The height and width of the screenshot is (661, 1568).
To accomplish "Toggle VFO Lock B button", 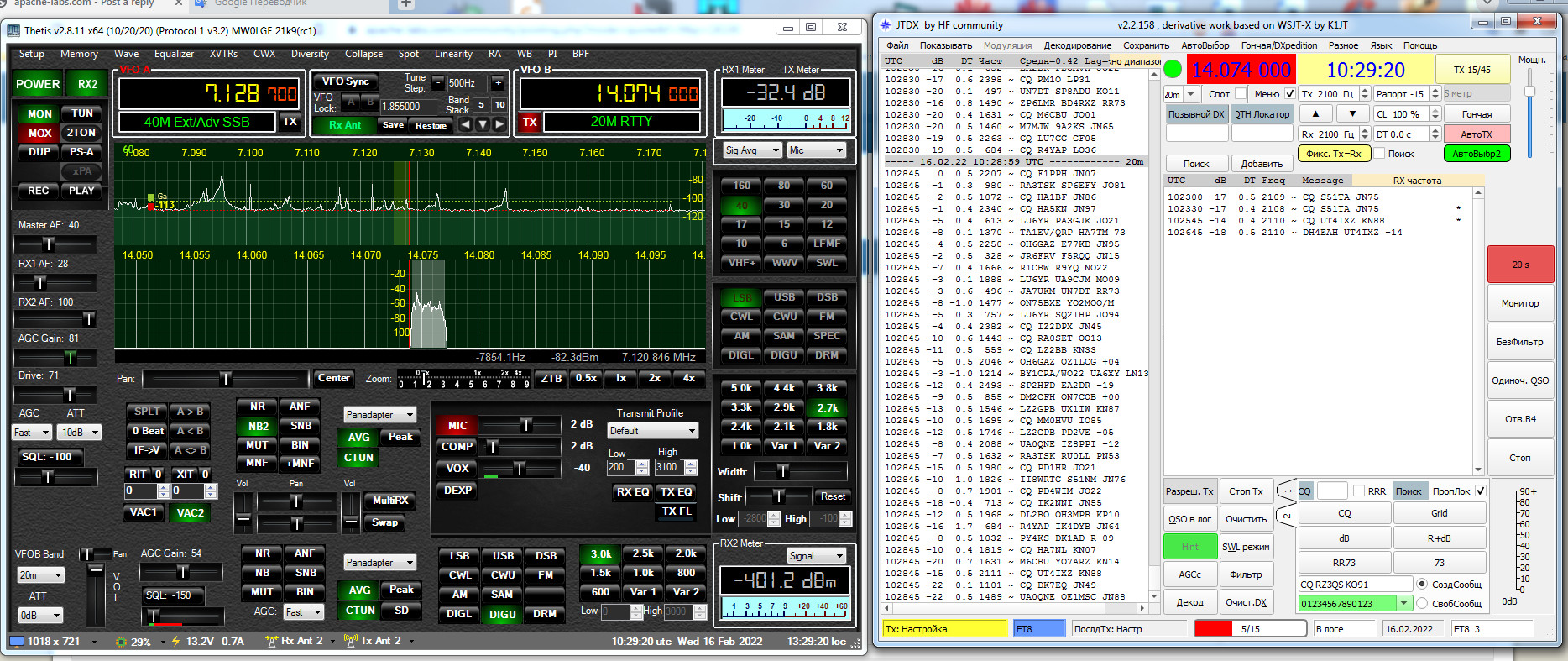I will [x=369, y=102].
